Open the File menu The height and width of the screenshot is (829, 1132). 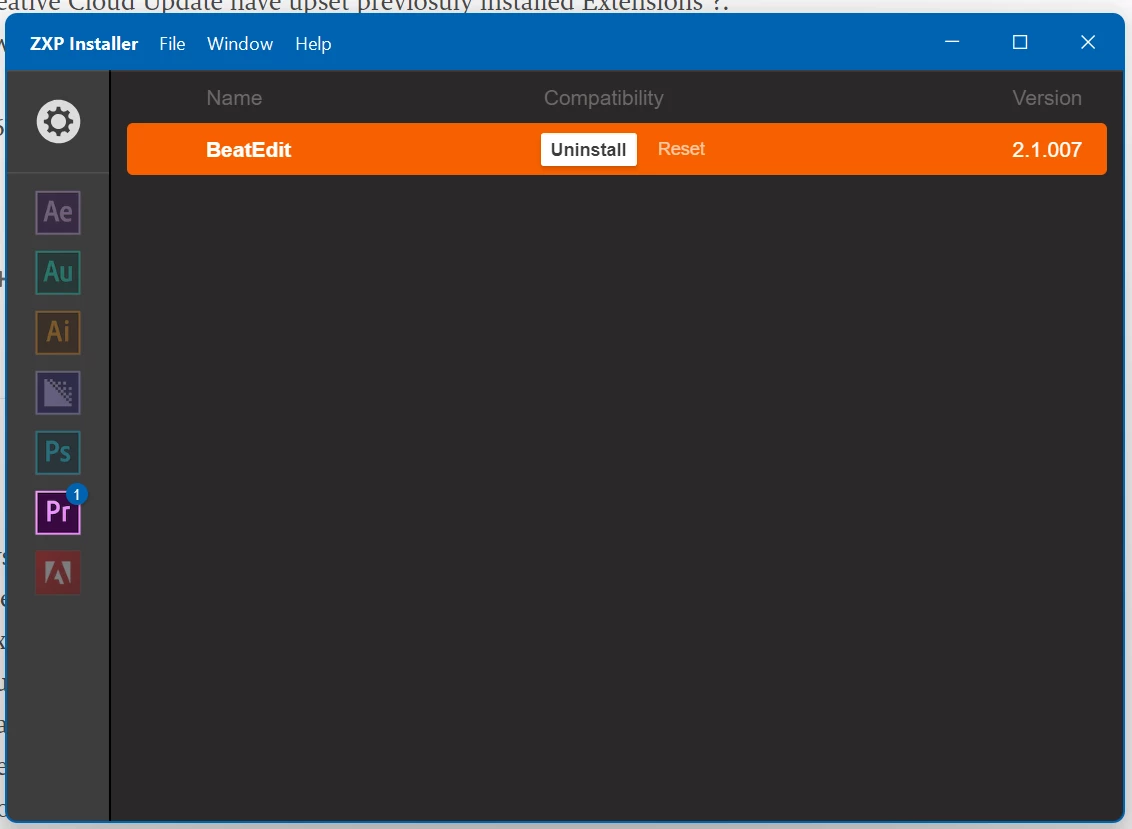tap(172, 44)
